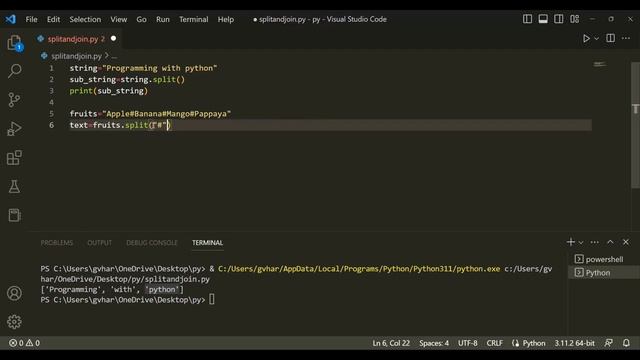Click the fruits string on line 5
The image size is (640, 360).
click(x=167, y=113)
